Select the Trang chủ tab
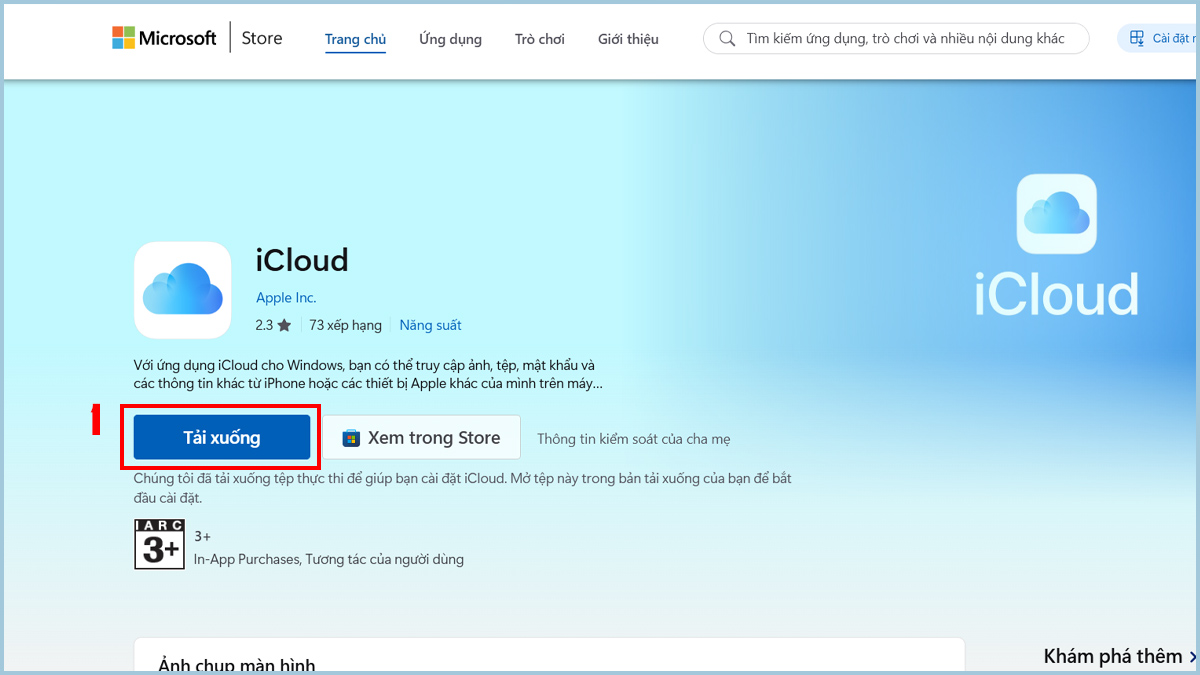Viewport: 1200px width, 675px height. click(355, 40)
